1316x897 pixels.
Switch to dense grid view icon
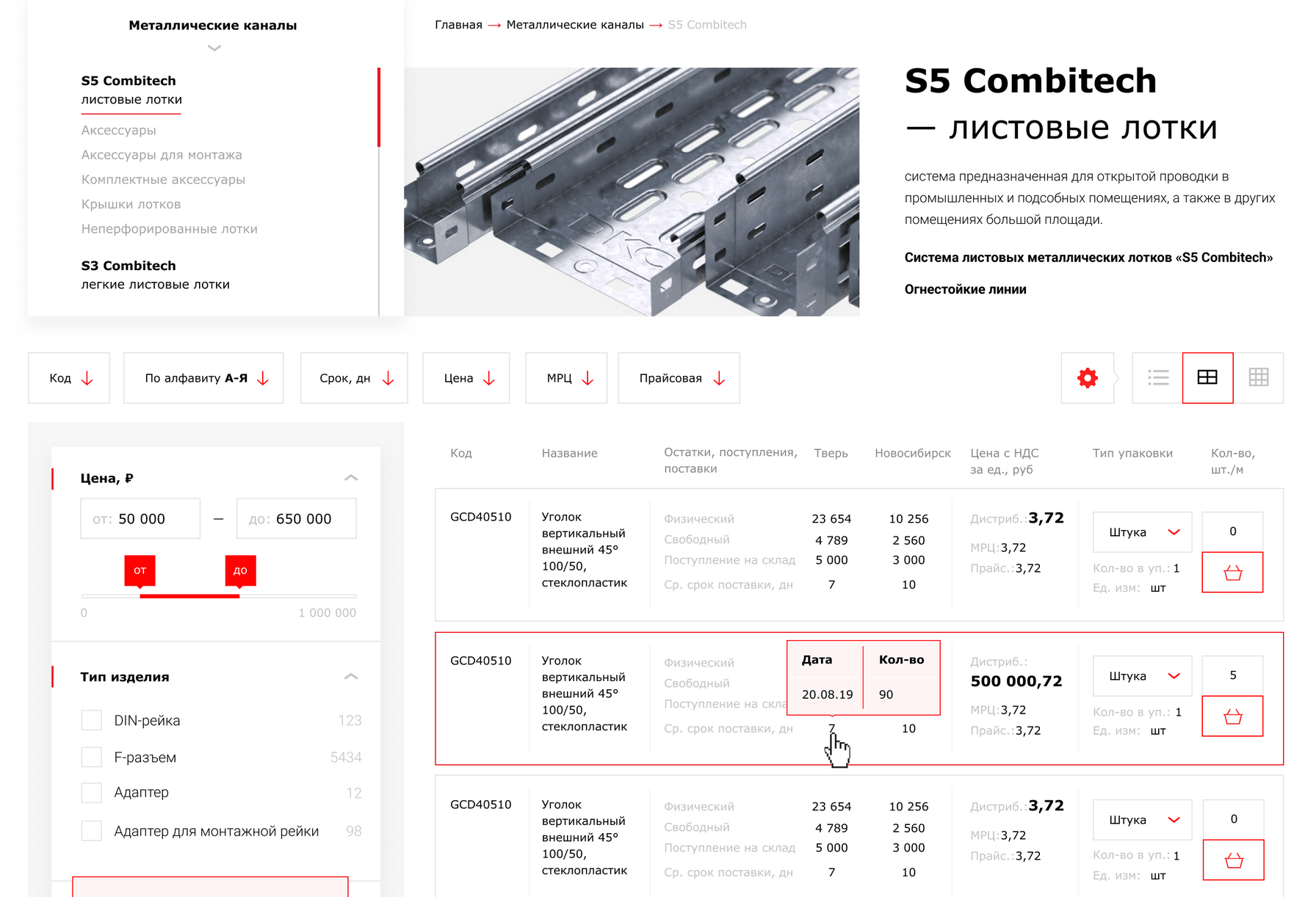(1258, 378)
